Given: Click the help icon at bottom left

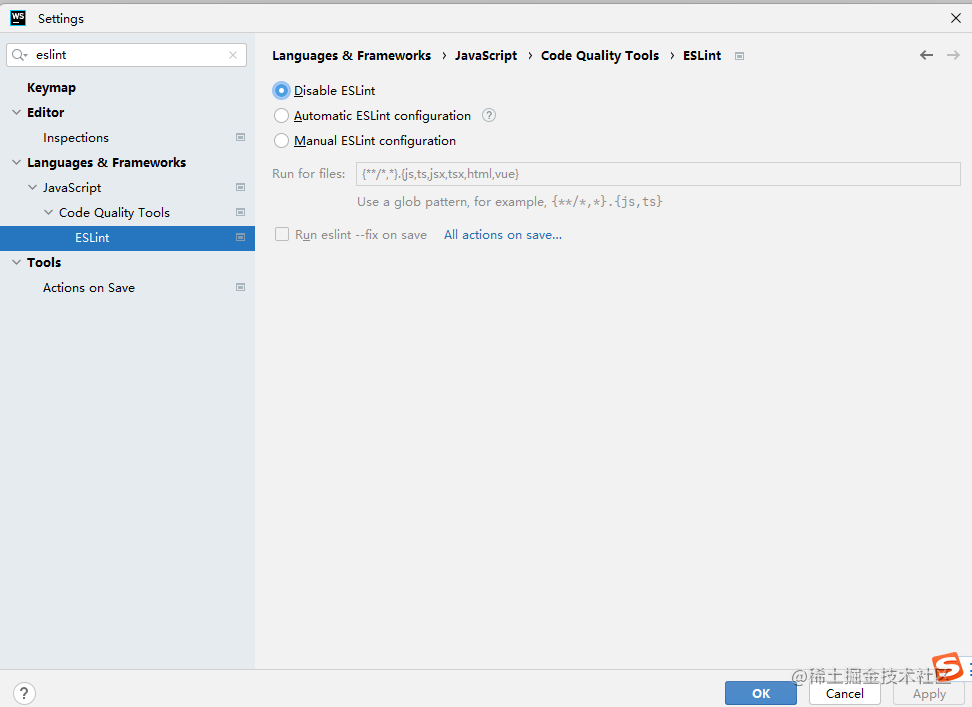Looking at the screenshot, I should pos(23,692).
